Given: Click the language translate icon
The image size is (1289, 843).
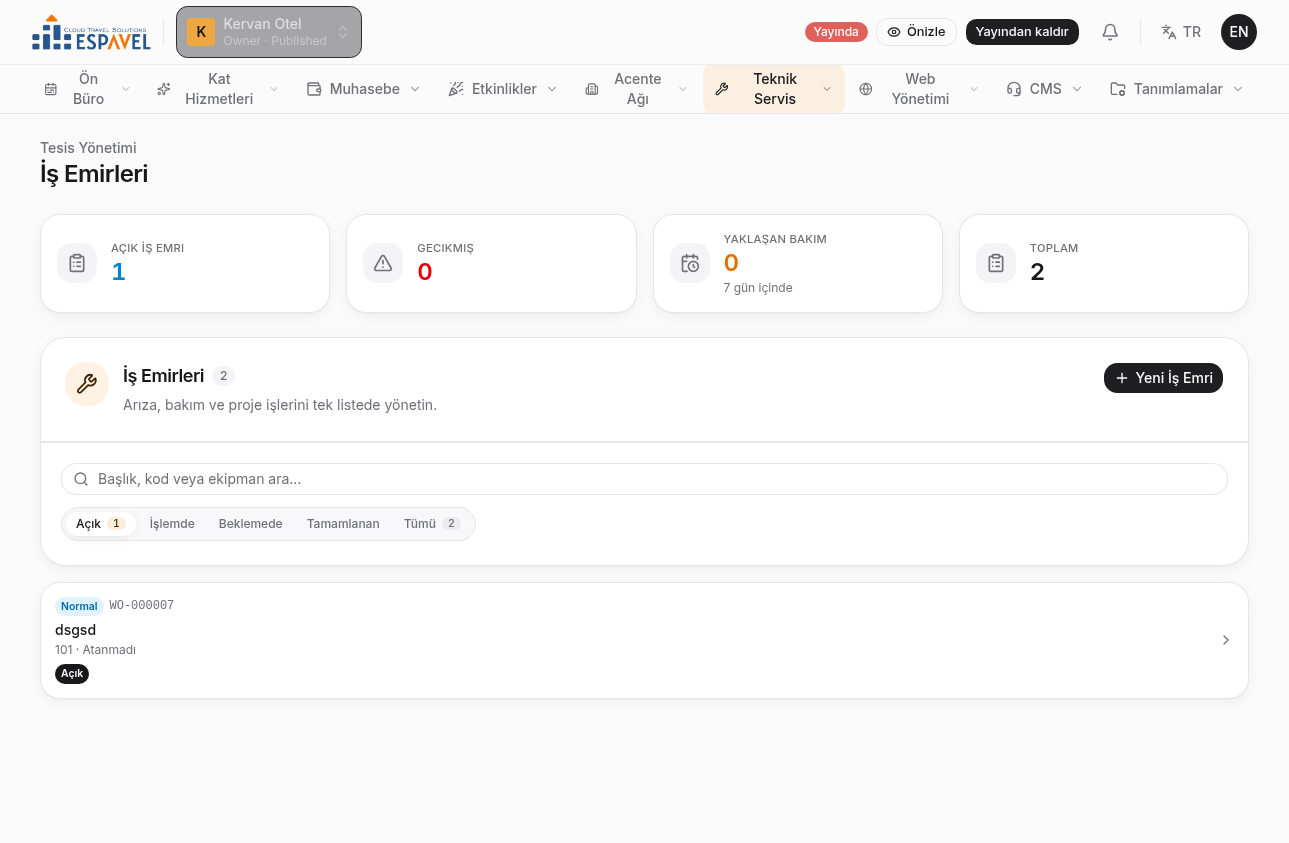Looking at the screenshot, I should 1169,32.
